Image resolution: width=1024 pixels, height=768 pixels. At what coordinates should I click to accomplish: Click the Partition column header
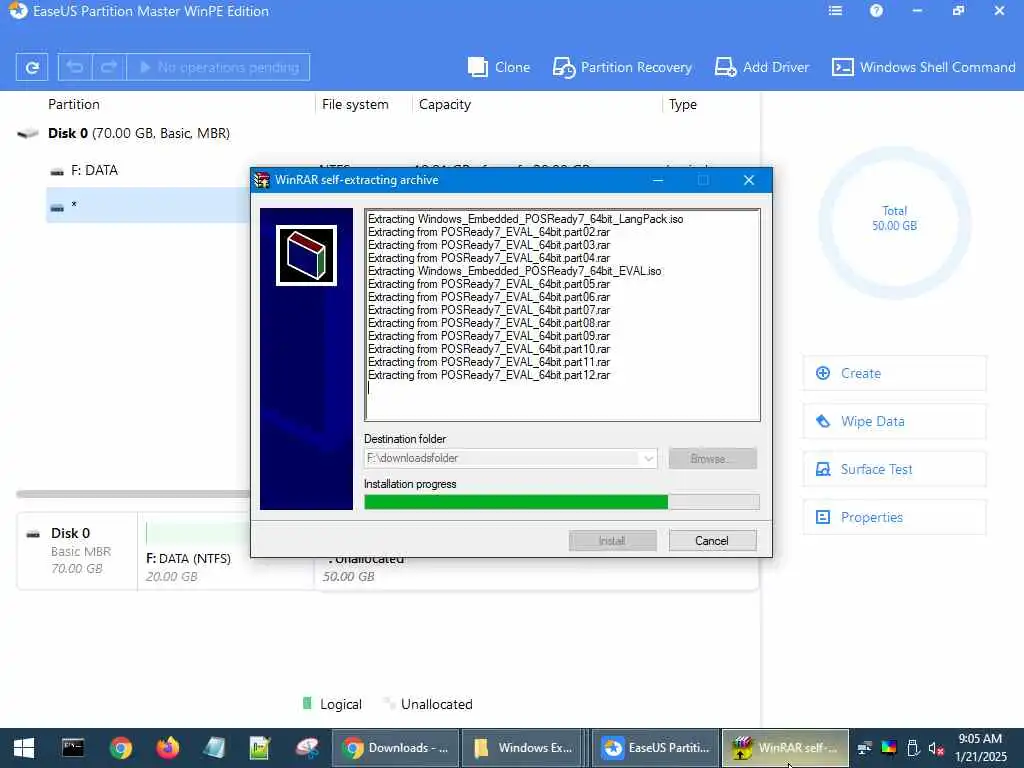74,104
